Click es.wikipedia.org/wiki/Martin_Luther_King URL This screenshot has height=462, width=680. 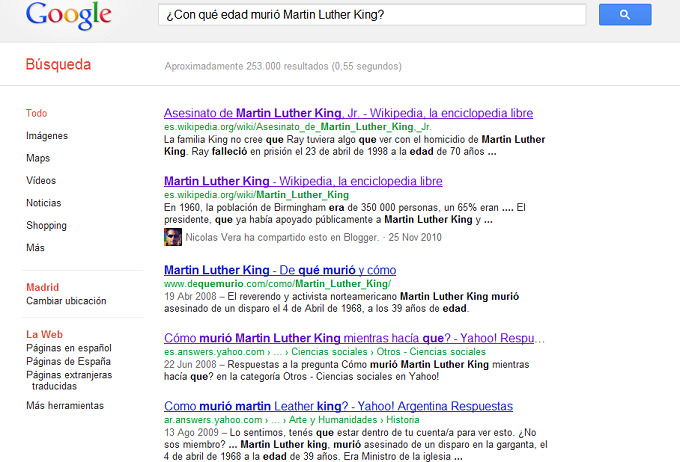click(x=256, y=195)
